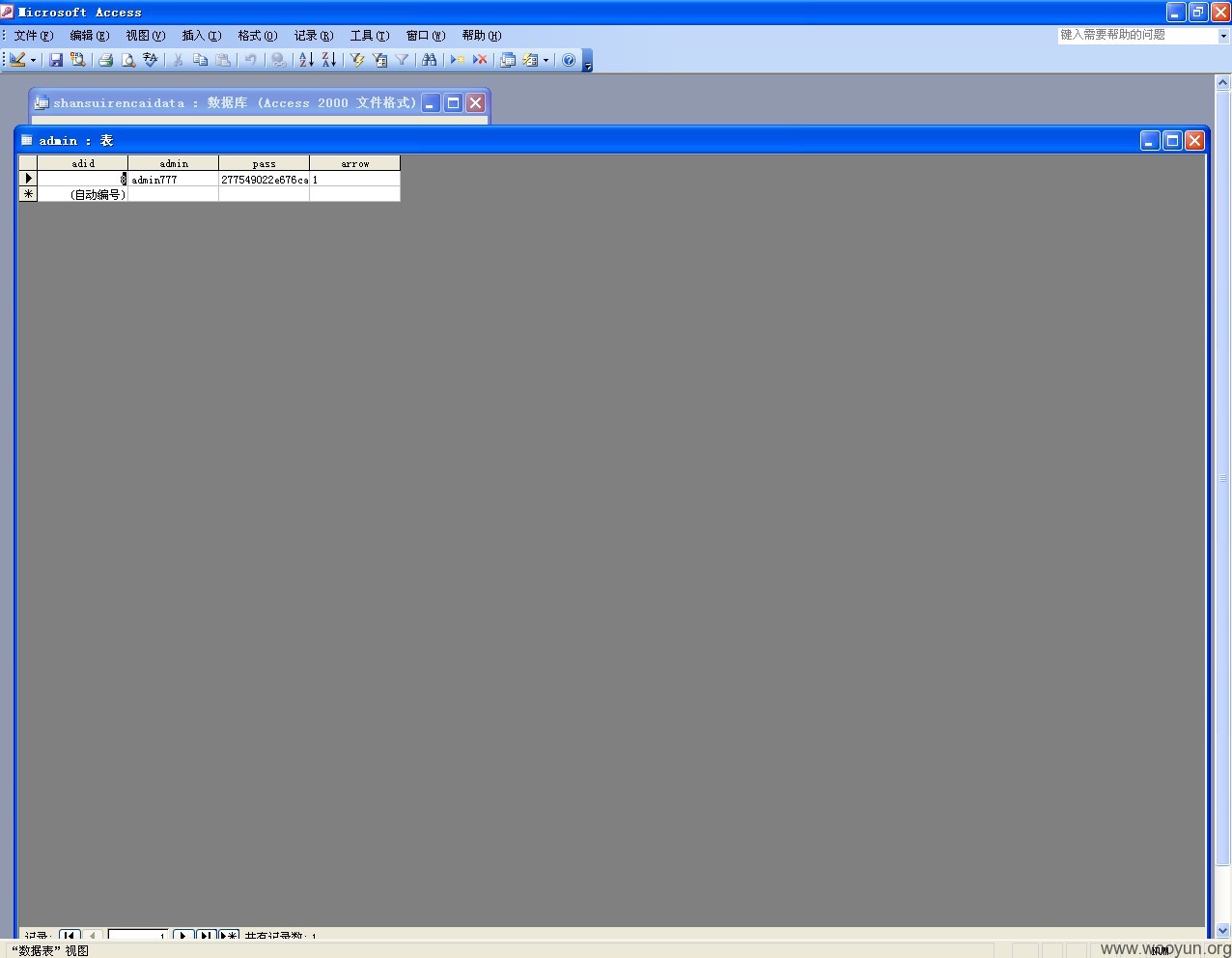This screenshot has width=1232, height=958.
Task: Open the 工具 menu
Action: click(x=370, y=36)
